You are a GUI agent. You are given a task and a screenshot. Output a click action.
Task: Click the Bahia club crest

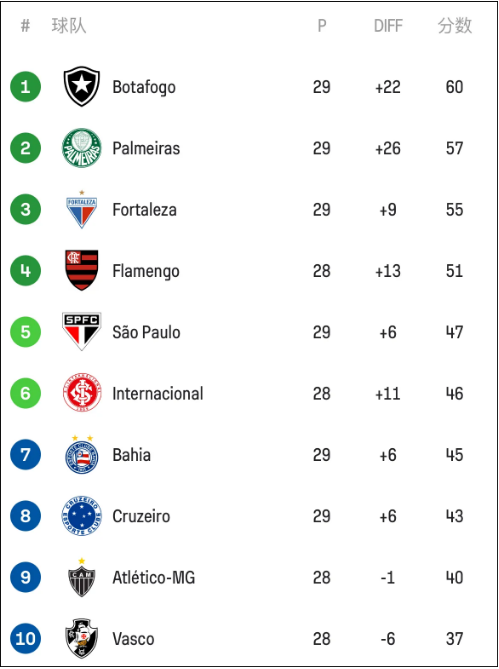point(81,455)
